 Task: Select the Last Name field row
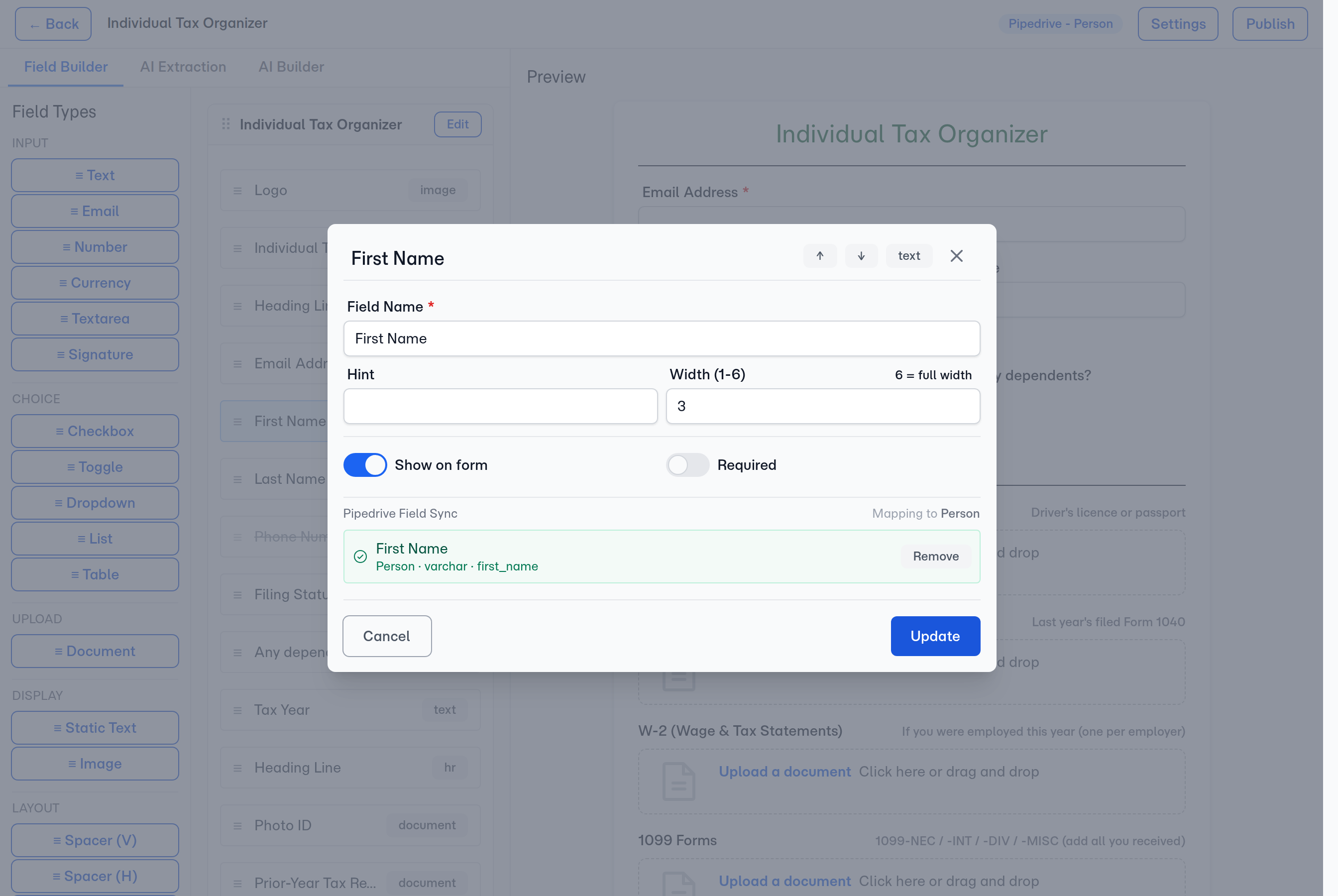click(x=274, y=479)
